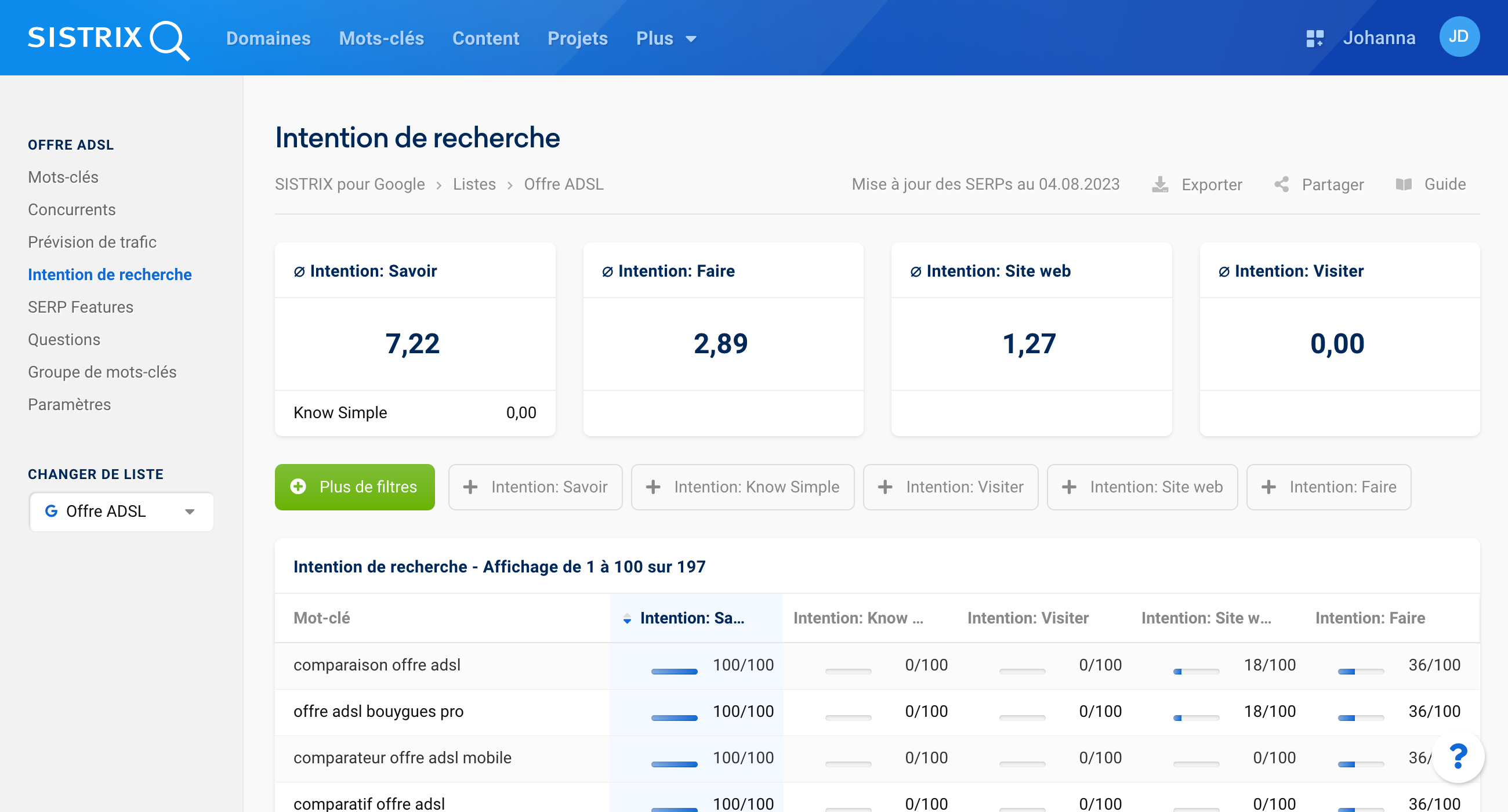Open the apps grid icon beside Johanna
Viewport: 1508px width, 812px height.
pyautogui.click(x=1315, y=39)
